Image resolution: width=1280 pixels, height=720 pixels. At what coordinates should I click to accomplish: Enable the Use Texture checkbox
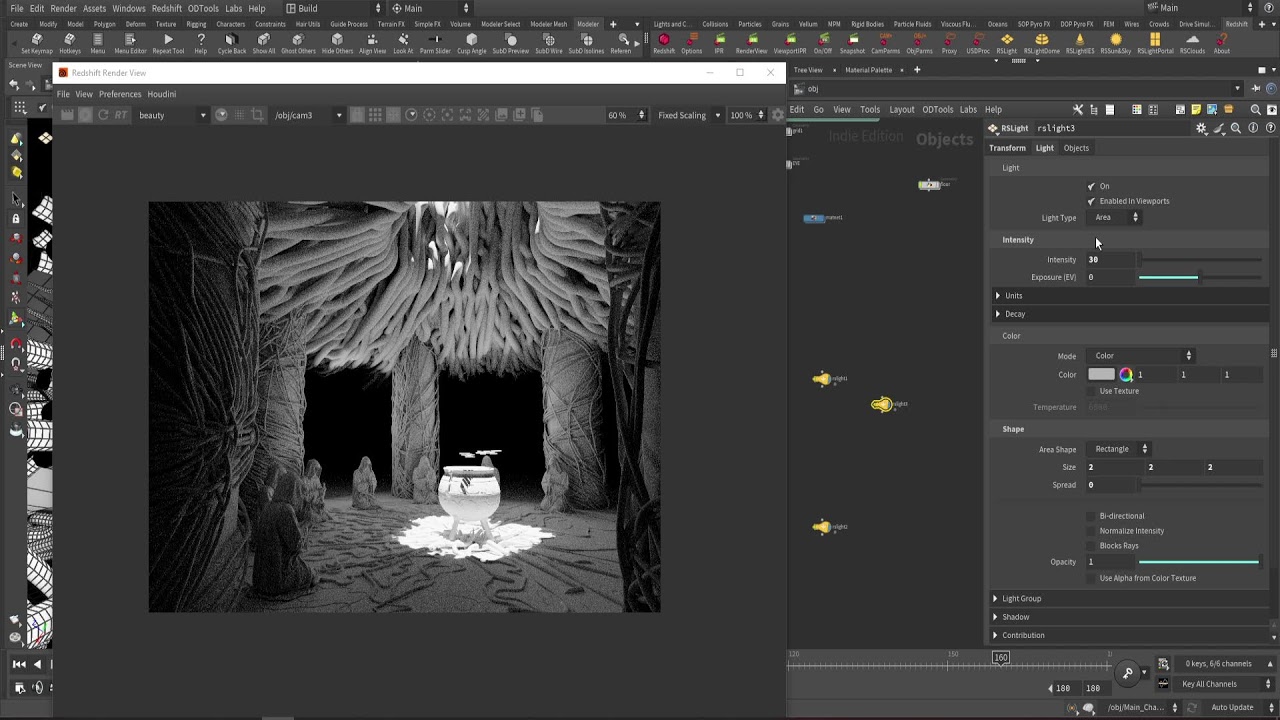pos(1091,391)
